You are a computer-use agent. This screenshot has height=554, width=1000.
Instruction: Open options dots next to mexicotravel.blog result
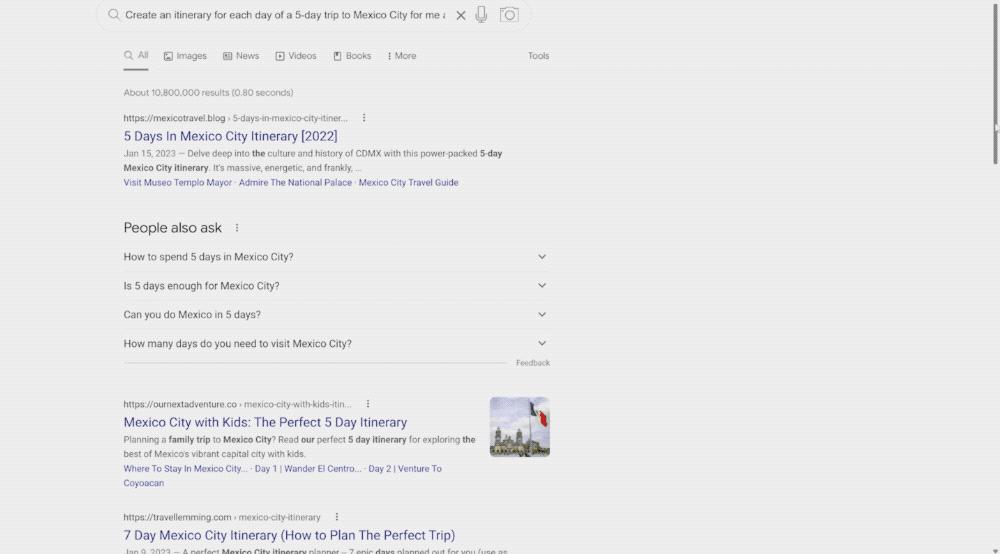point(364,118)
